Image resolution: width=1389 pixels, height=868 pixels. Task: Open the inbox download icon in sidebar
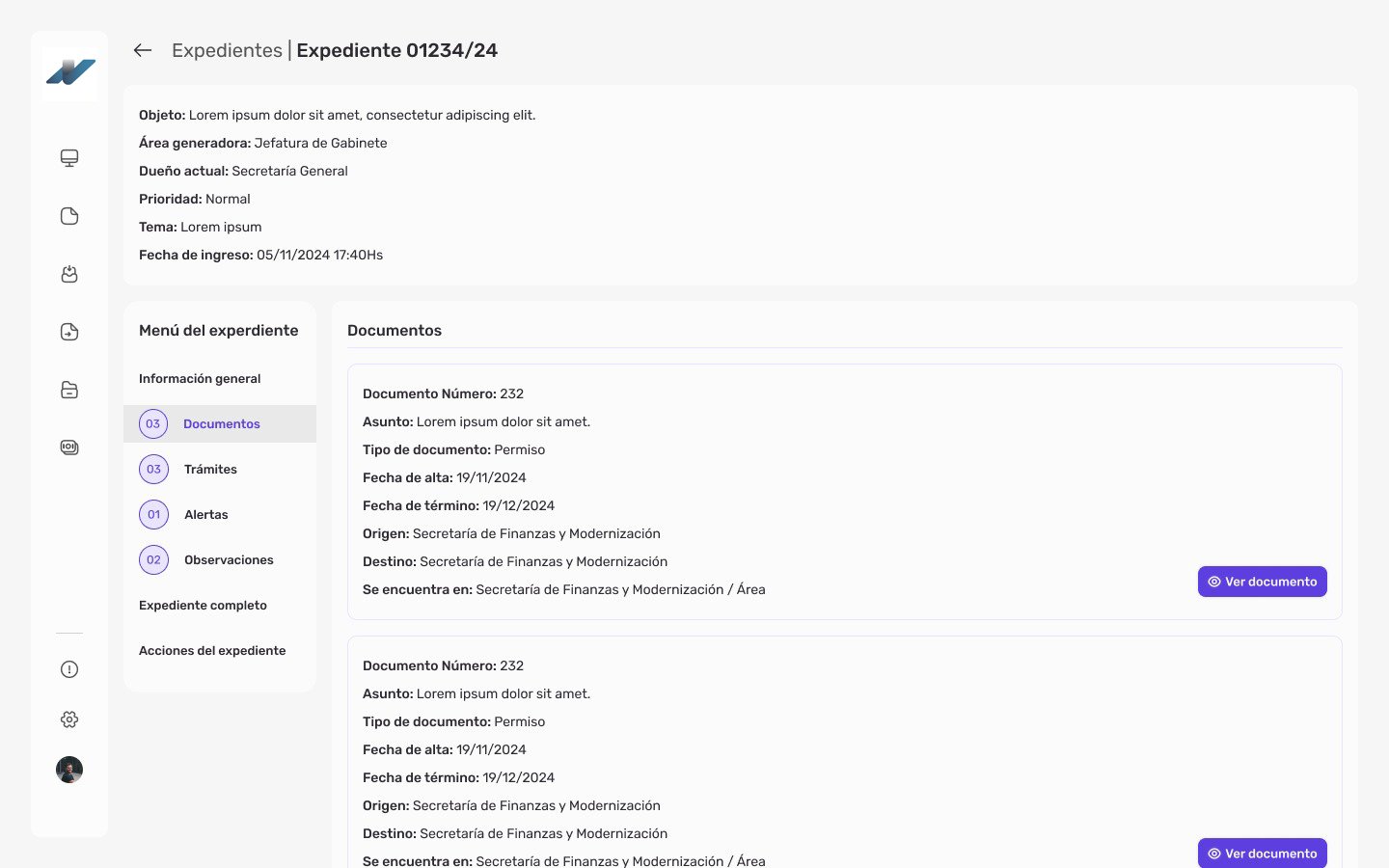coord(69,274)
